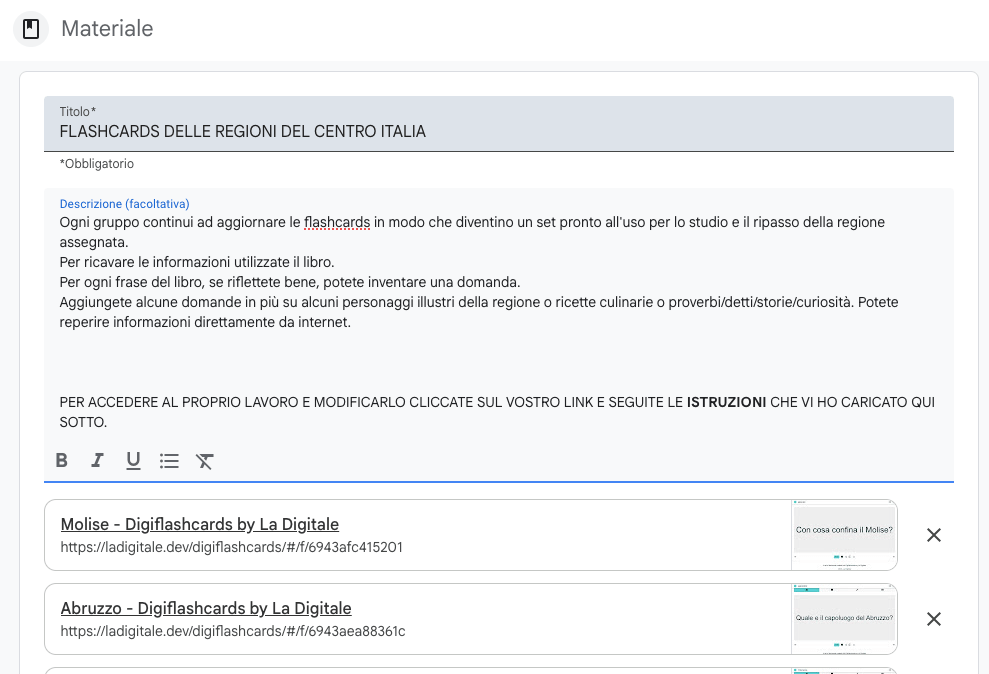
Task: Click the "Descrizione (facoltativa)" field label
Action: tap(124, 204)
